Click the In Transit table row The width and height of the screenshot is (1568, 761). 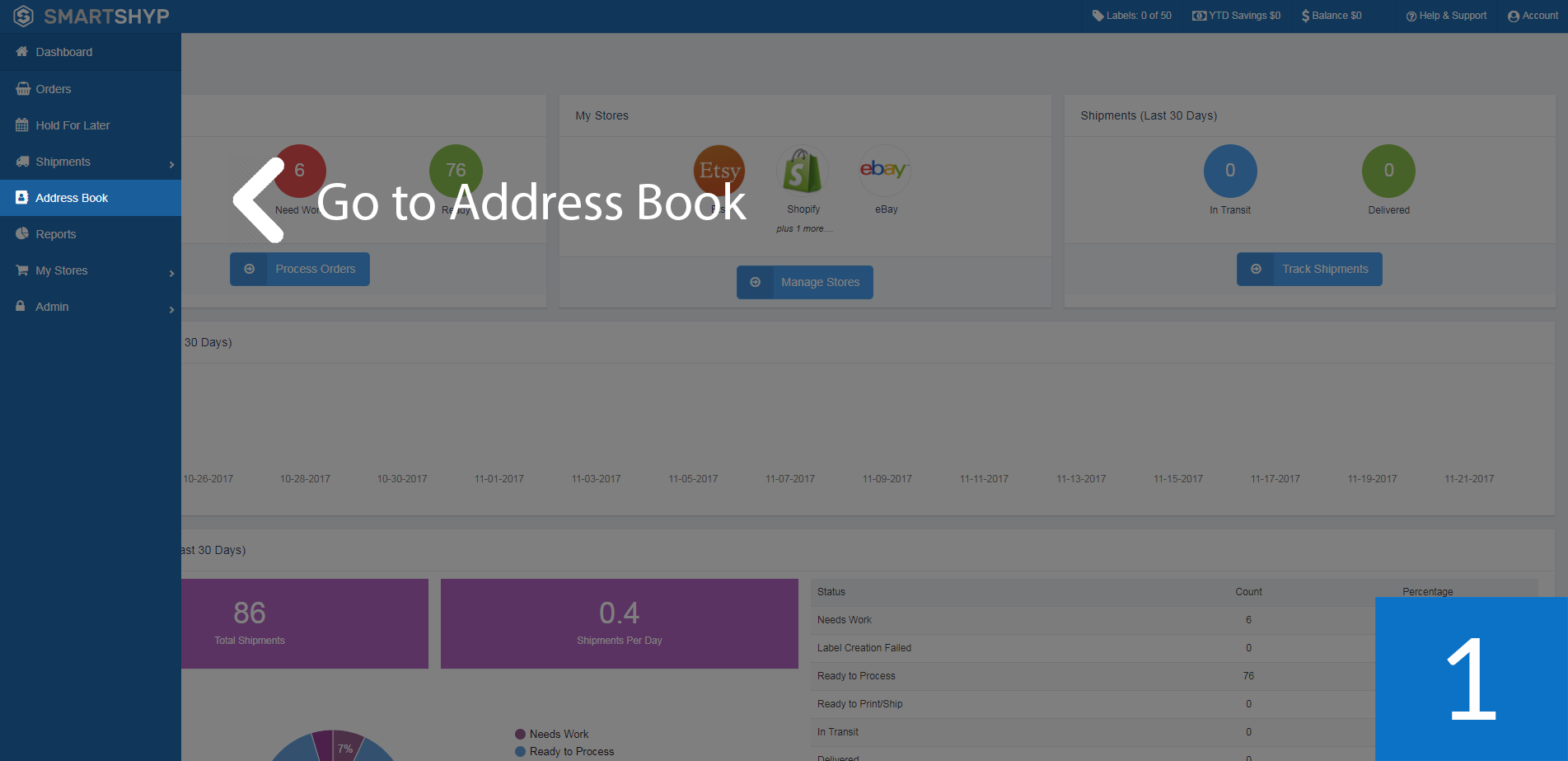point(1093,732)
